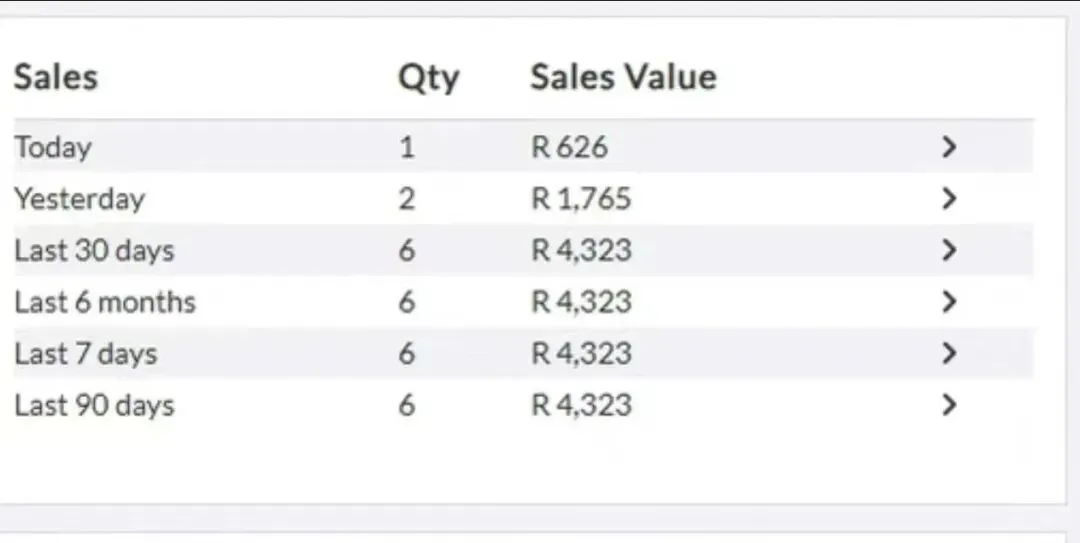The height and width of the screenshot is (543, 1080).
Task: Click the Sales column header
Action: pos(56,77)
